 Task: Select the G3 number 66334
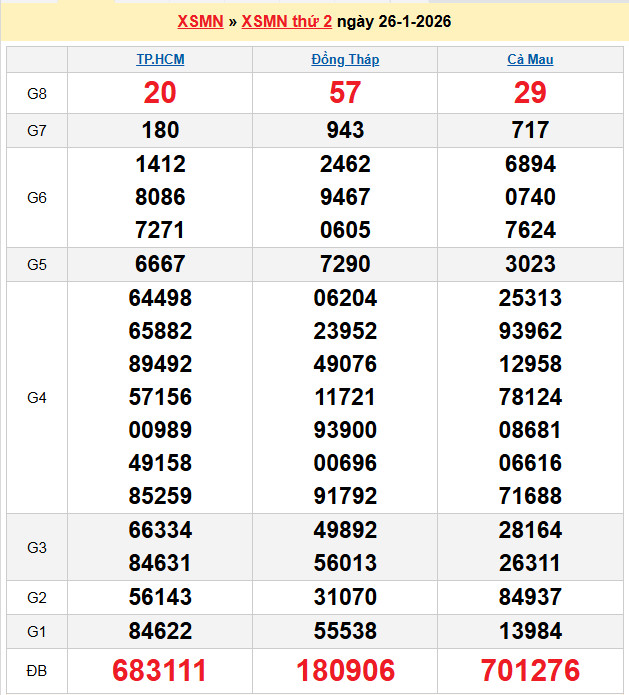click(160, 530)
